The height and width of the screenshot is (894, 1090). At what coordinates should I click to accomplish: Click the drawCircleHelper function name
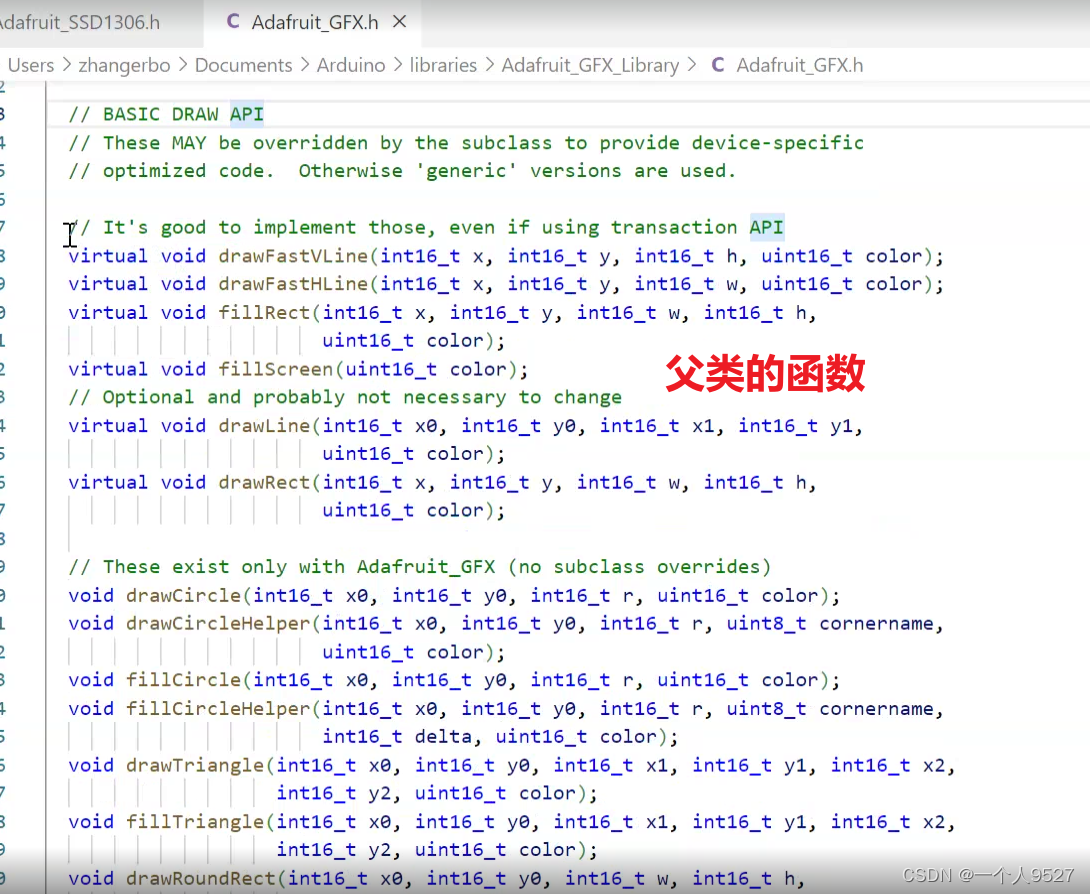218,624
